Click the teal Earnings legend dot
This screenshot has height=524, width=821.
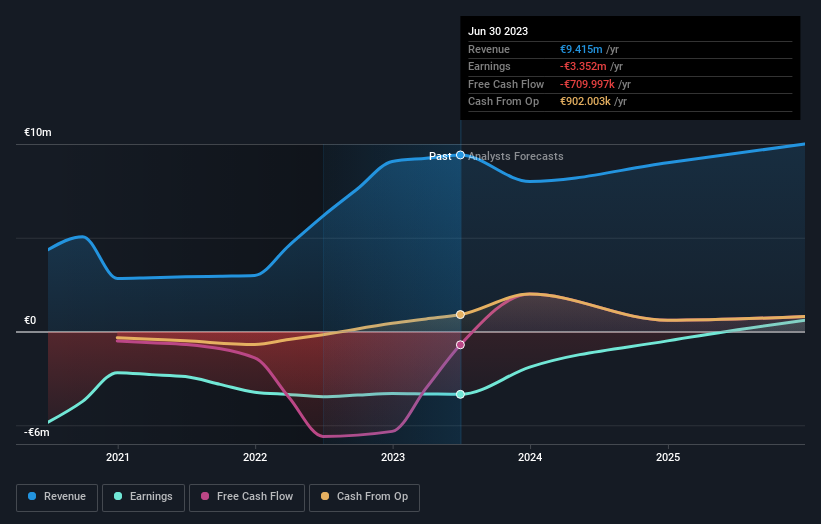pyautogui.click(x=118, y=496)
